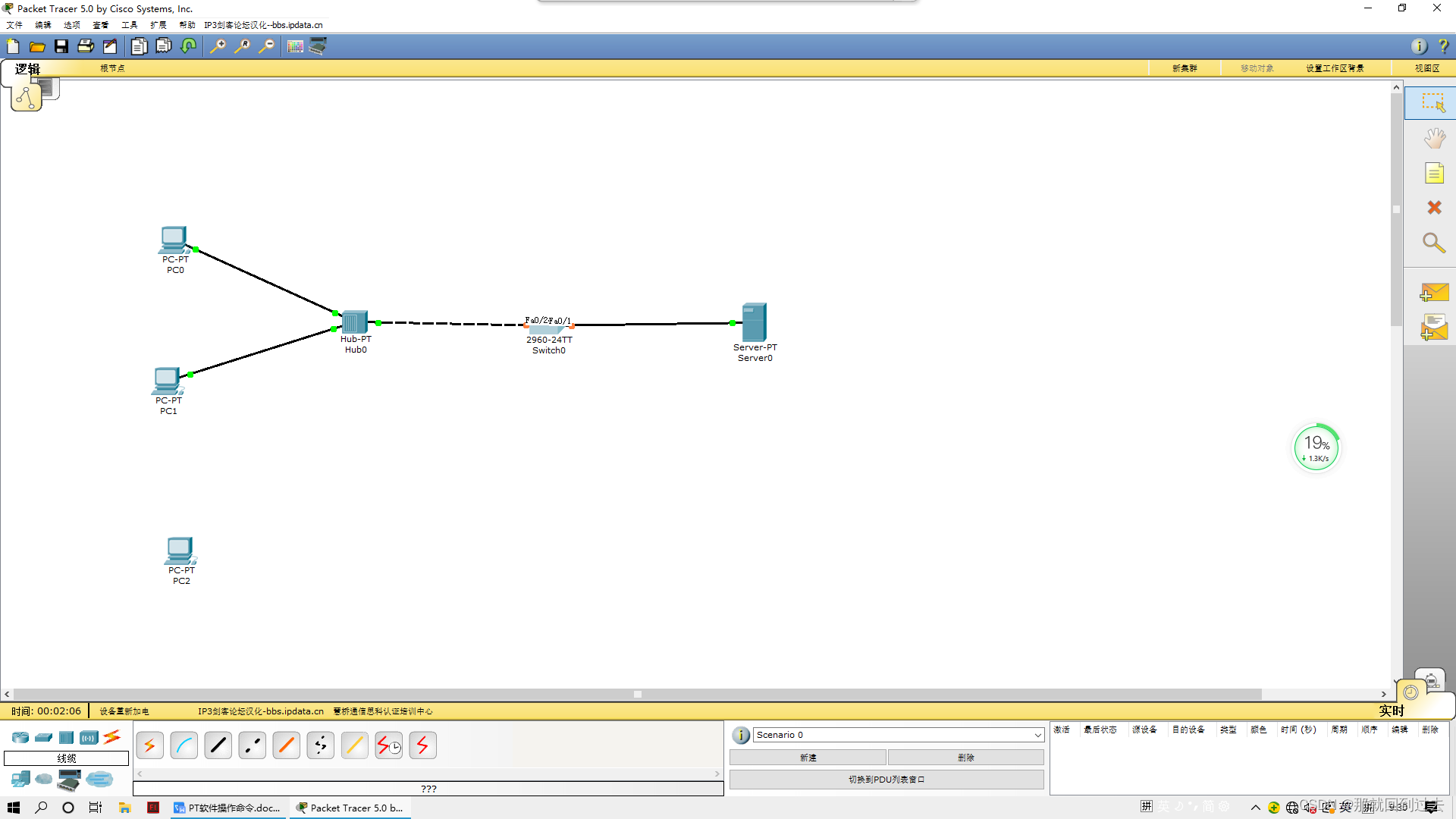Open the drawing palette toolbar icon
Screen dimensions: 1456x819
pos(295,47)
